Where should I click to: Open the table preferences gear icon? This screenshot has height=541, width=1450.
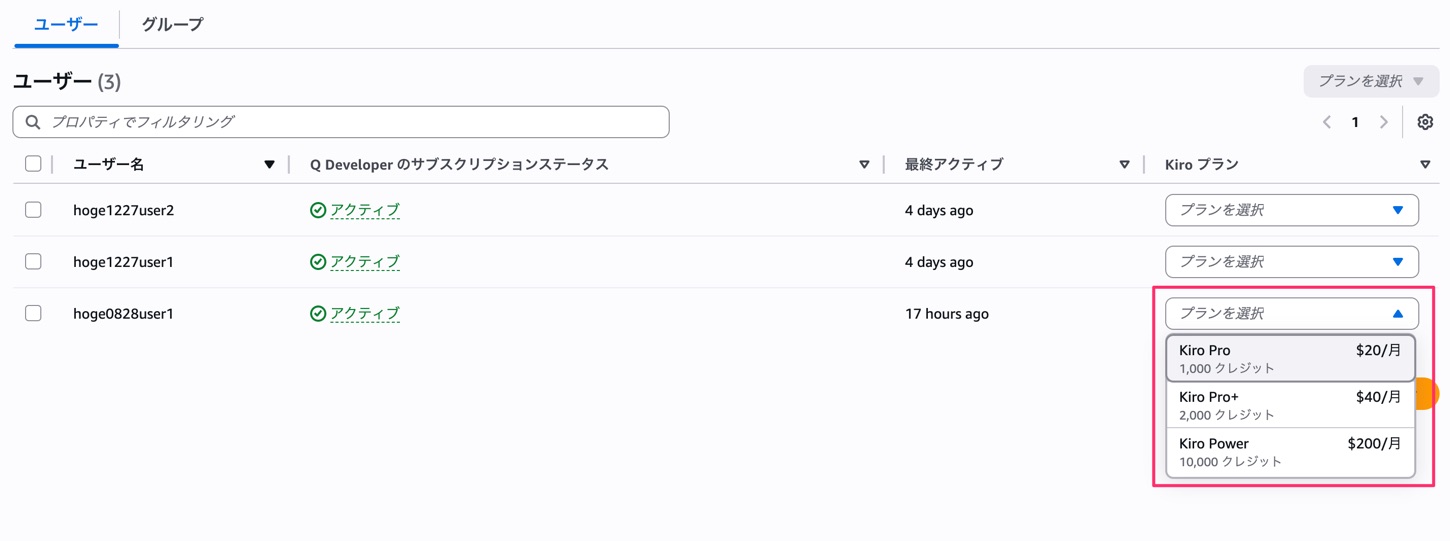1425,122
